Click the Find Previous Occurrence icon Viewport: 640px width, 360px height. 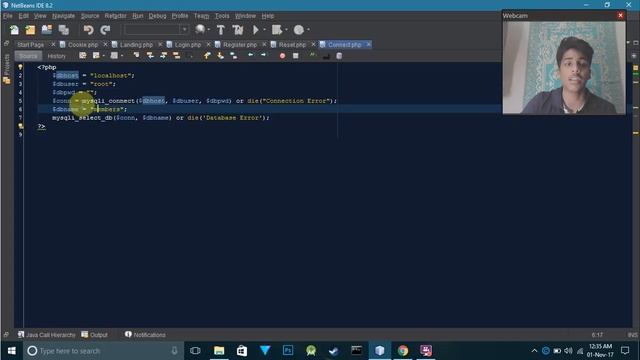pos(150,56)
